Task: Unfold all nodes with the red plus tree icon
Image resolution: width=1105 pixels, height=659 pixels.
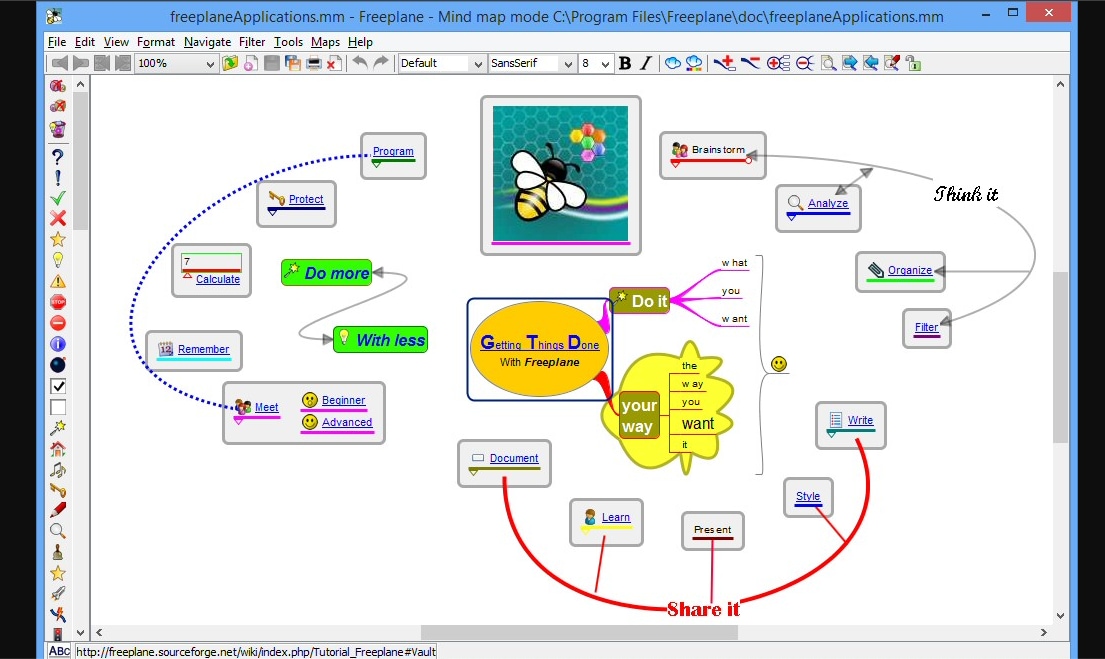Action: coord(779,63)
